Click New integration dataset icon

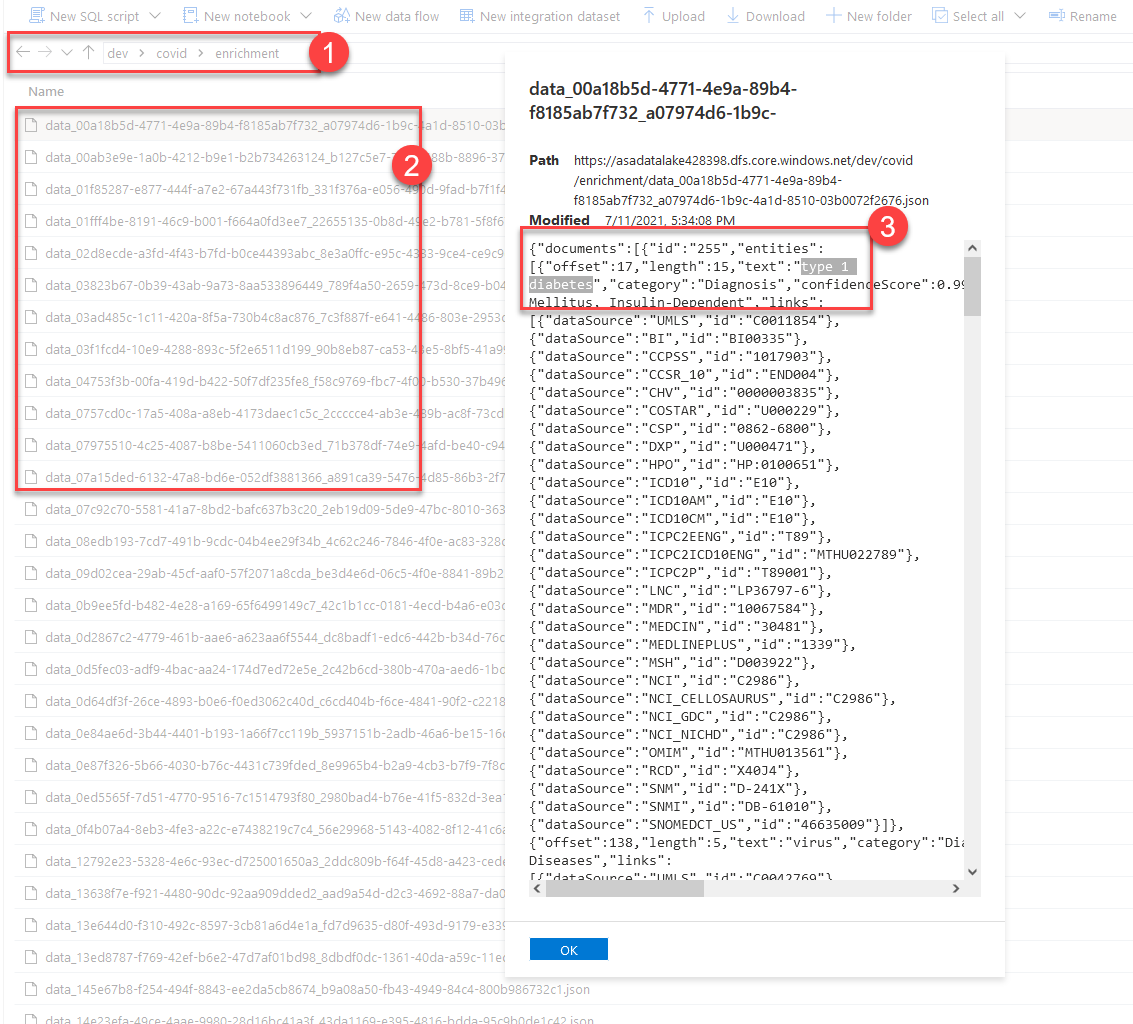tap(466, 16)
